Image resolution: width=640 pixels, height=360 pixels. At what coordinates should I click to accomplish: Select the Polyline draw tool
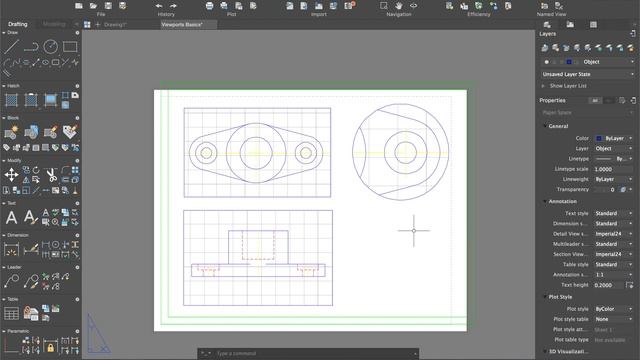pos(31,47)
